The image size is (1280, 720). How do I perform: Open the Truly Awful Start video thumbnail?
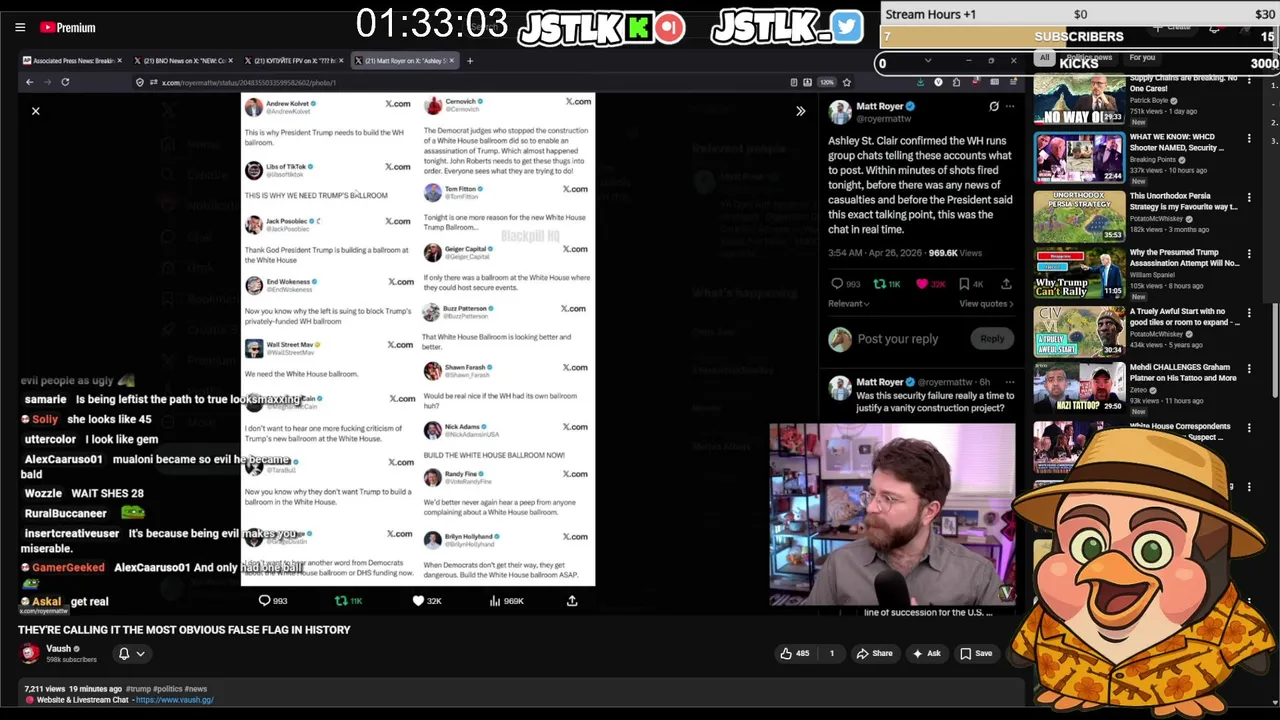click(1079, 332)
